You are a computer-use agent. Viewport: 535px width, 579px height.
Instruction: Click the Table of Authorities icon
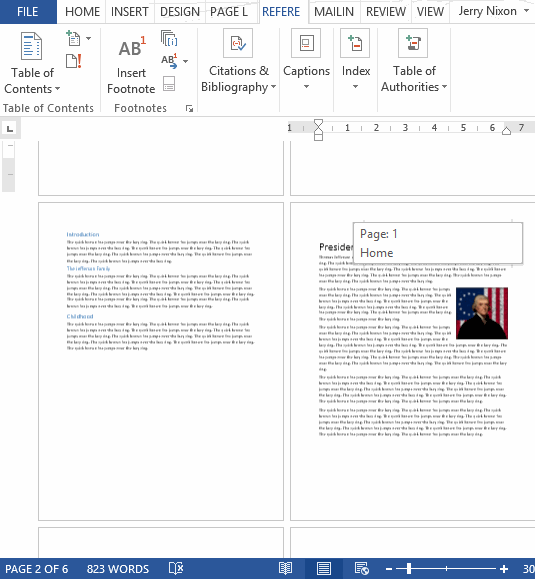pos(413,43)
